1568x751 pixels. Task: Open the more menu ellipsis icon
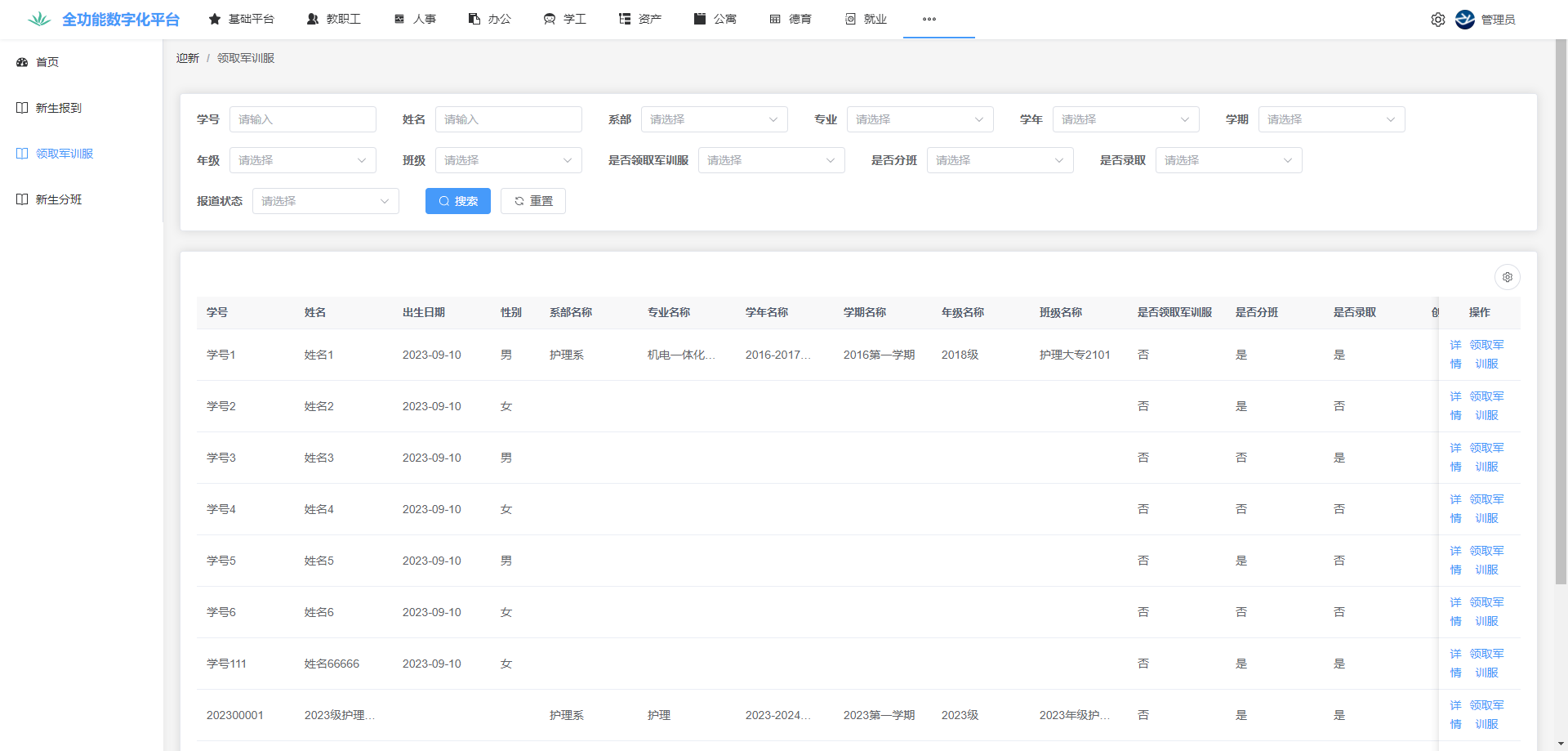pos(929,19)
